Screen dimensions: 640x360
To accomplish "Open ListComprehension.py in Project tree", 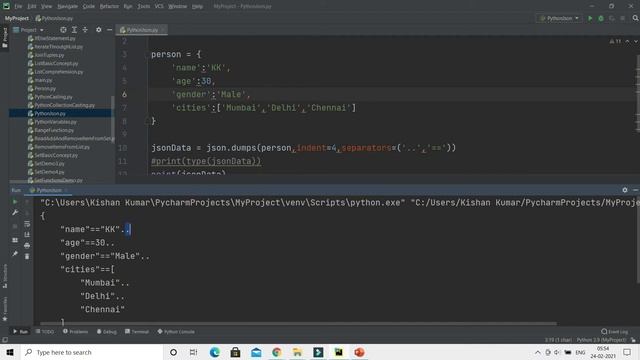I will pos(58,72).
